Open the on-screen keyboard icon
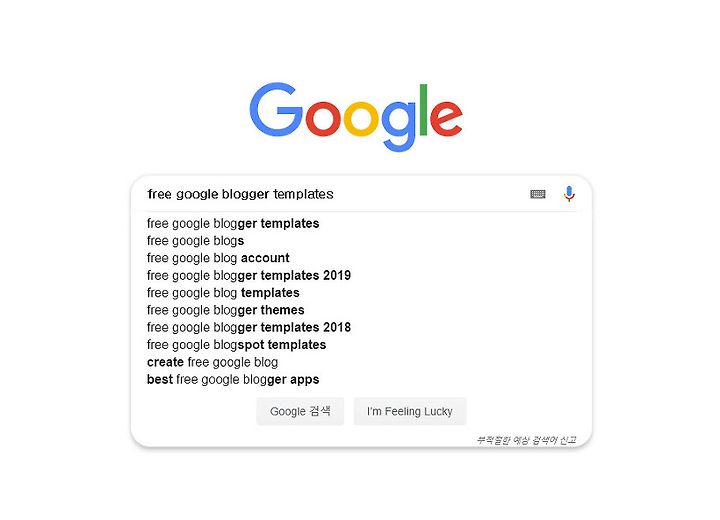Image resolution: width=720 pixels, height=520 pixels. (538, 194)
